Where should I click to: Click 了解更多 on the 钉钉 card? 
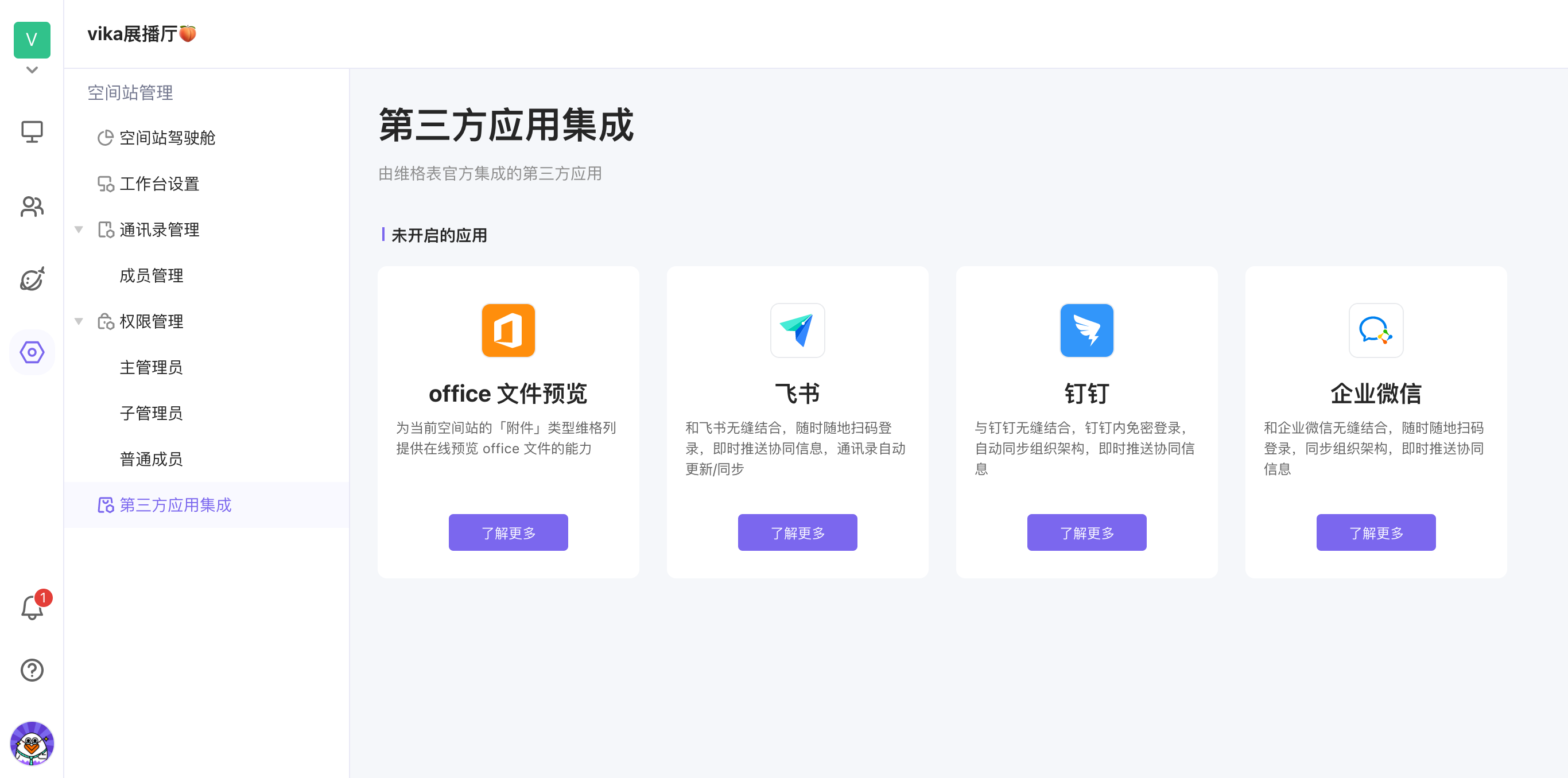click(1086, 533)
